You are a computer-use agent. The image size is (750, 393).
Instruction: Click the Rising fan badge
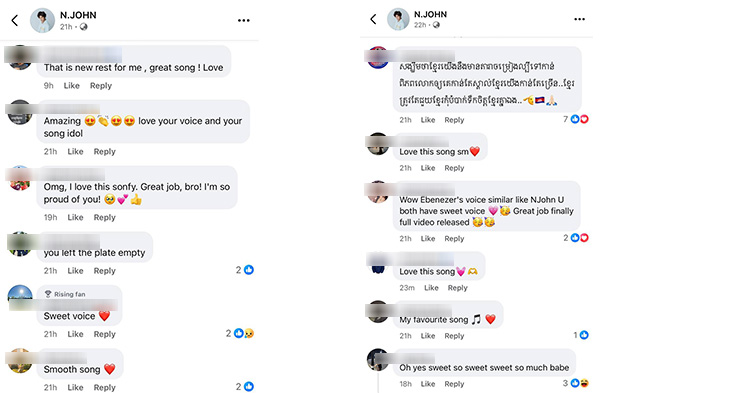(65, 294)
